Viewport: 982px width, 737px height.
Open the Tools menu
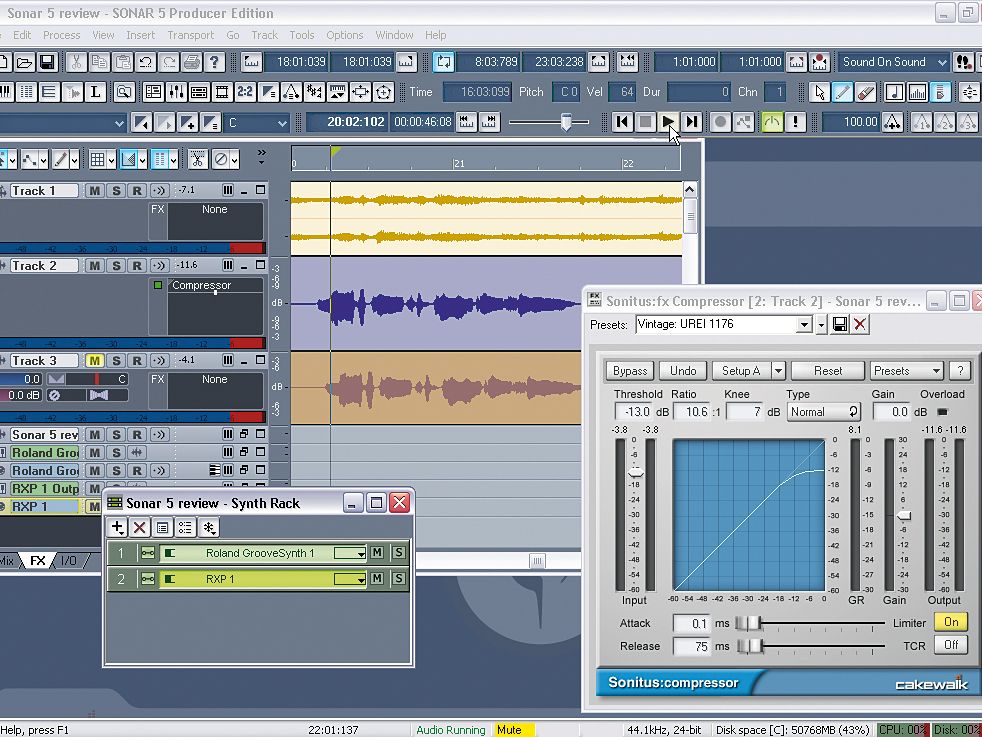[x=302, y=35]
